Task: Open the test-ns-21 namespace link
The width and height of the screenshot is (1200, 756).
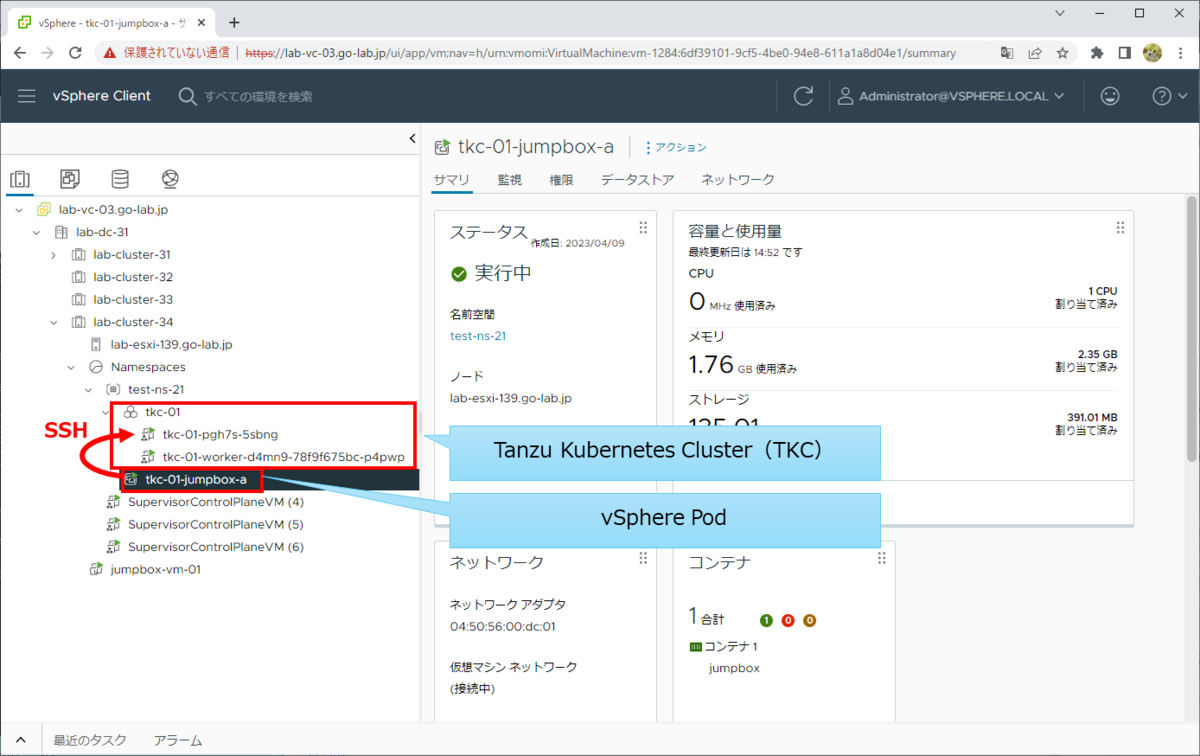Action: pyautogui.click(x=478, y=336)
